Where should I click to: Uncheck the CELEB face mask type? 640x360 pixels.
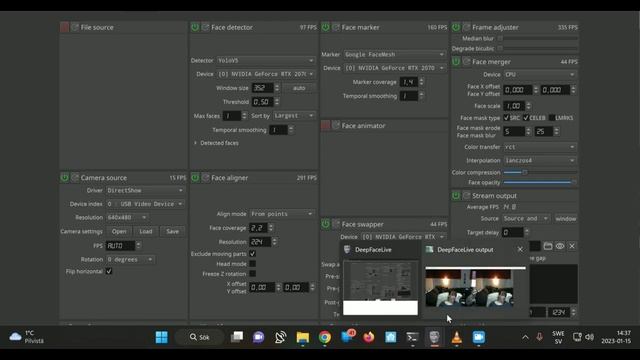[526, 118]
